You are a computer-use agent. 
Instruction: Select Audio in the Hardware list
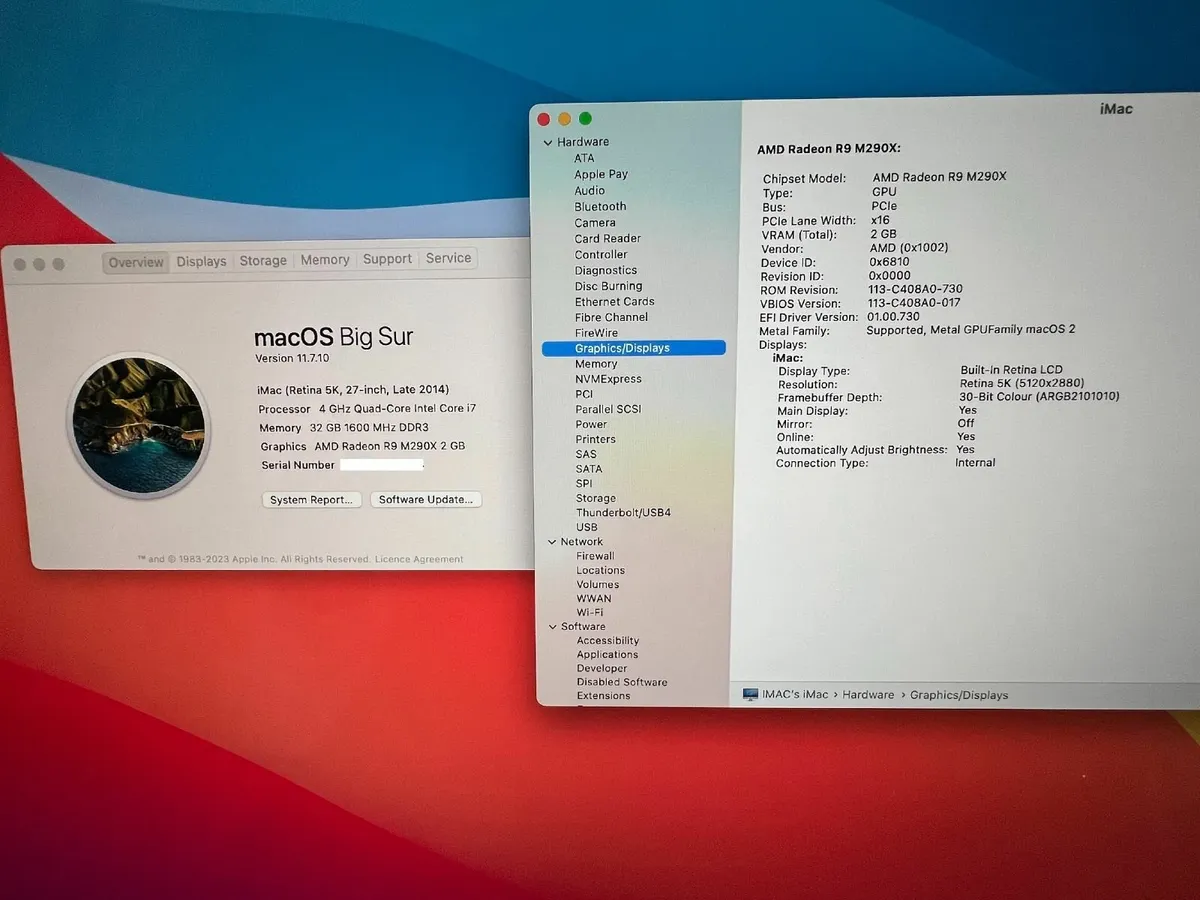tap(590, 190)
